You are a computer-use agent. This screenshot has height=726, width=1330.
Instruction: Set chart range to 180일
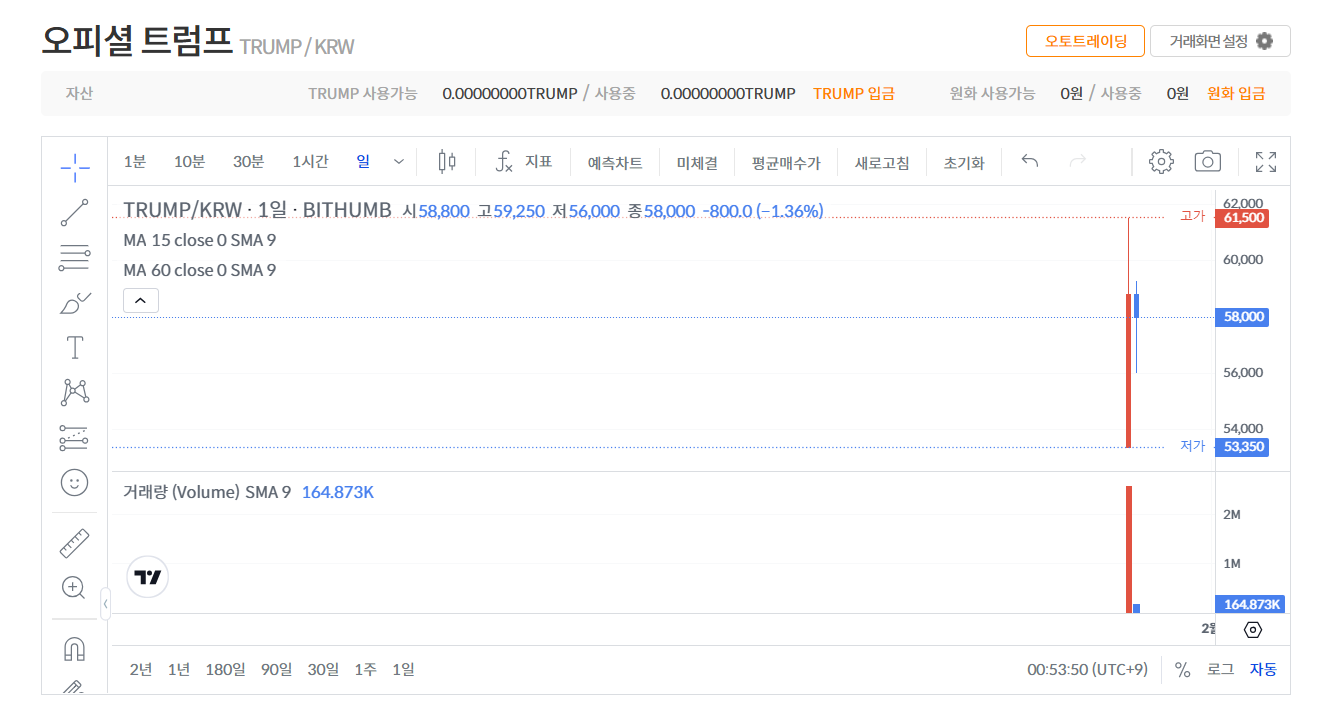tap(225, 669)
